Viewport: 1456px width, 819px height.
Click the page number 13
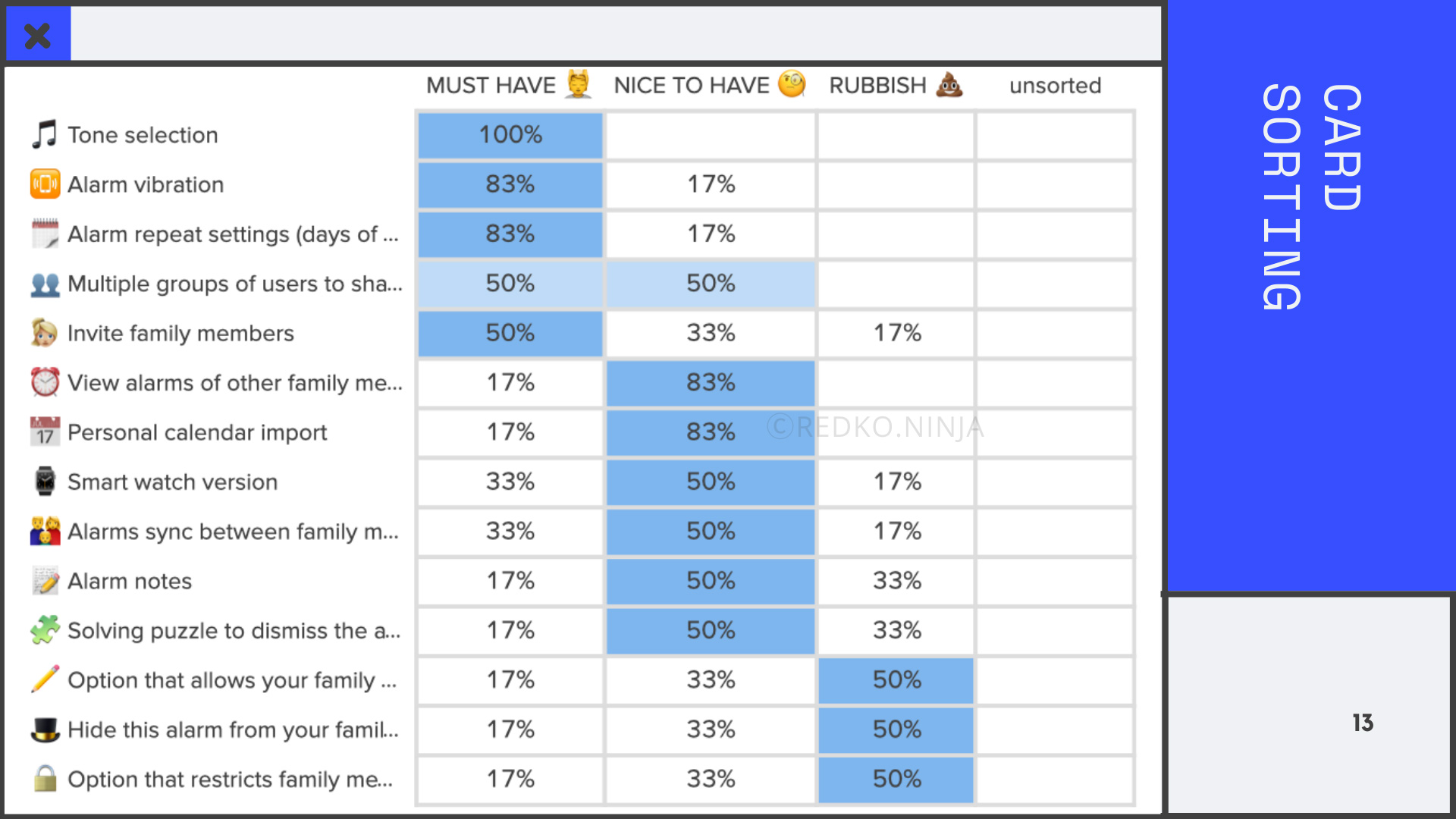[1362, 723]
